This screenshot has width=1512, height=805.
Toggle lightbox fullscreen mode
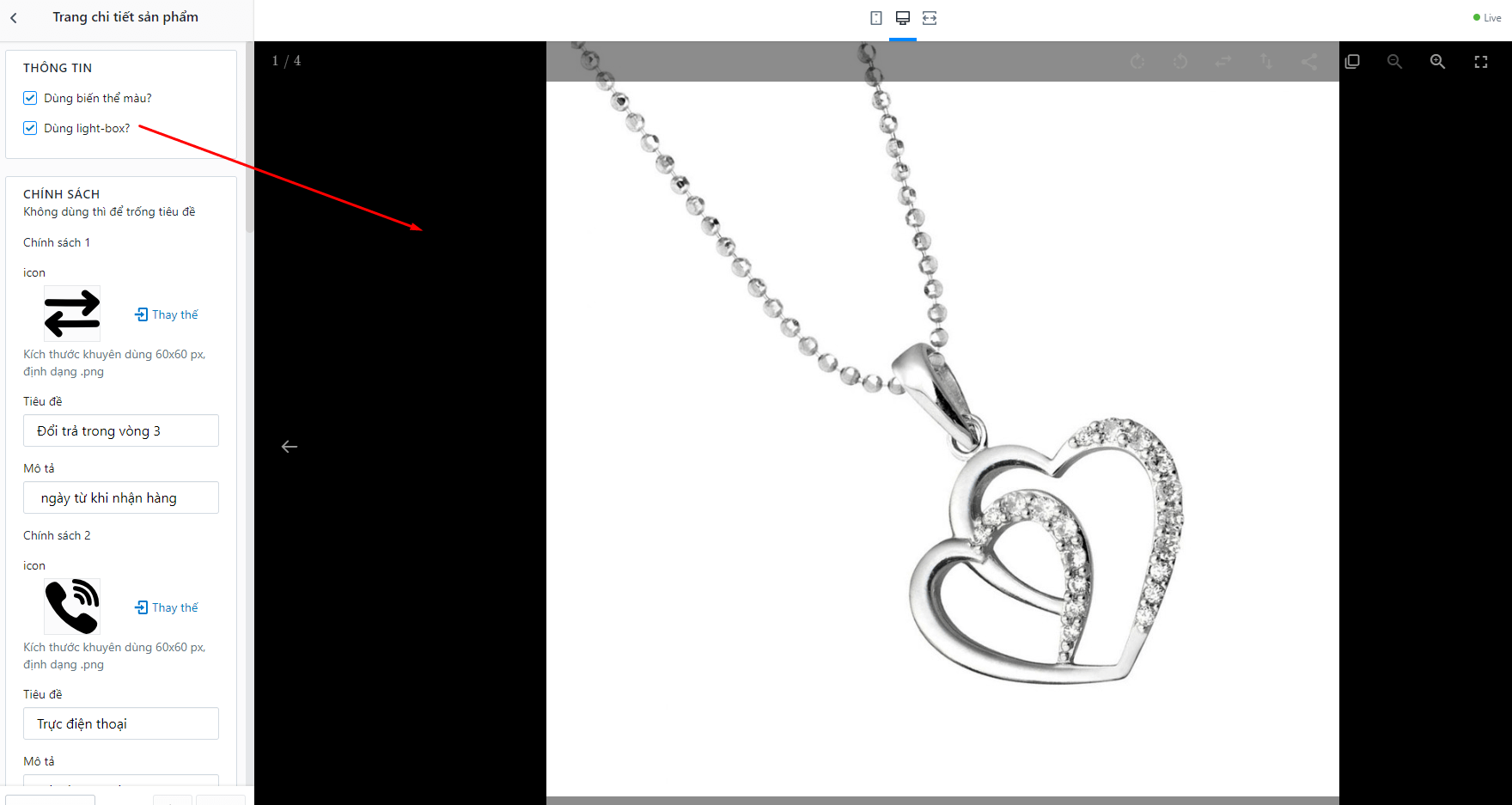pos(1481,62)
